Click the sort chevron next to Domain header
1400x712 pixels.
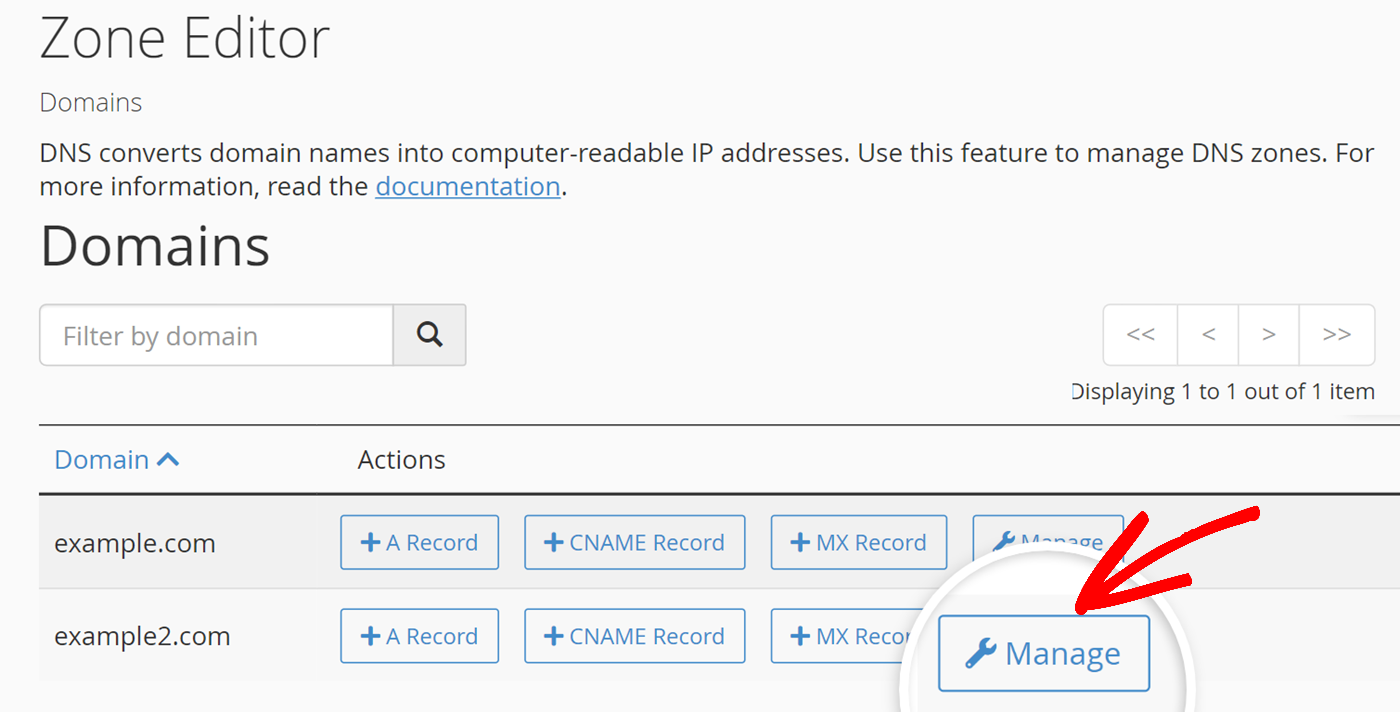170,458
